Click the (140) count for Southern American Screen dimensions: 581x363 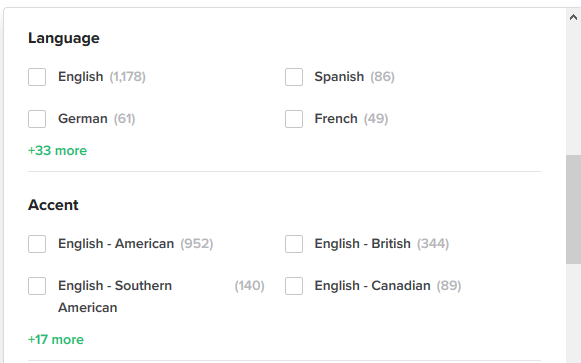coord(249,286)
